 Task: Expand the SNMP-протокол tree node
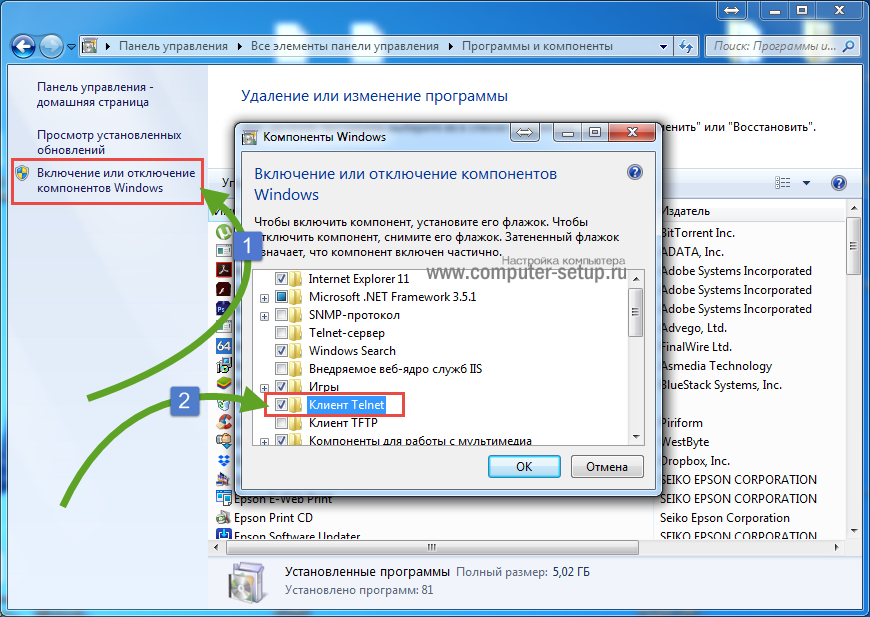pos(265,316)
